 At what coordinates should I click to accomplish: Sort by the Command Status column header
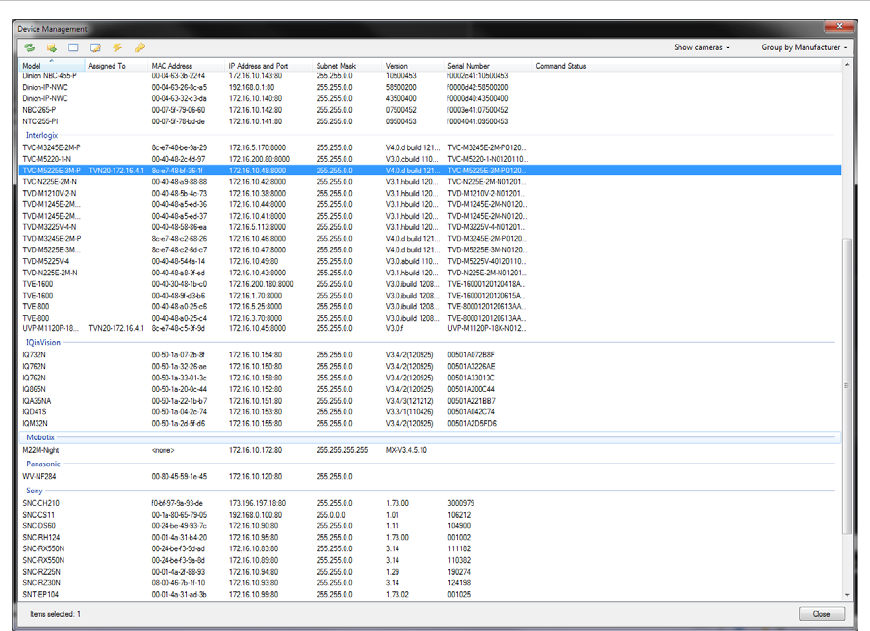tap(560, 65)
